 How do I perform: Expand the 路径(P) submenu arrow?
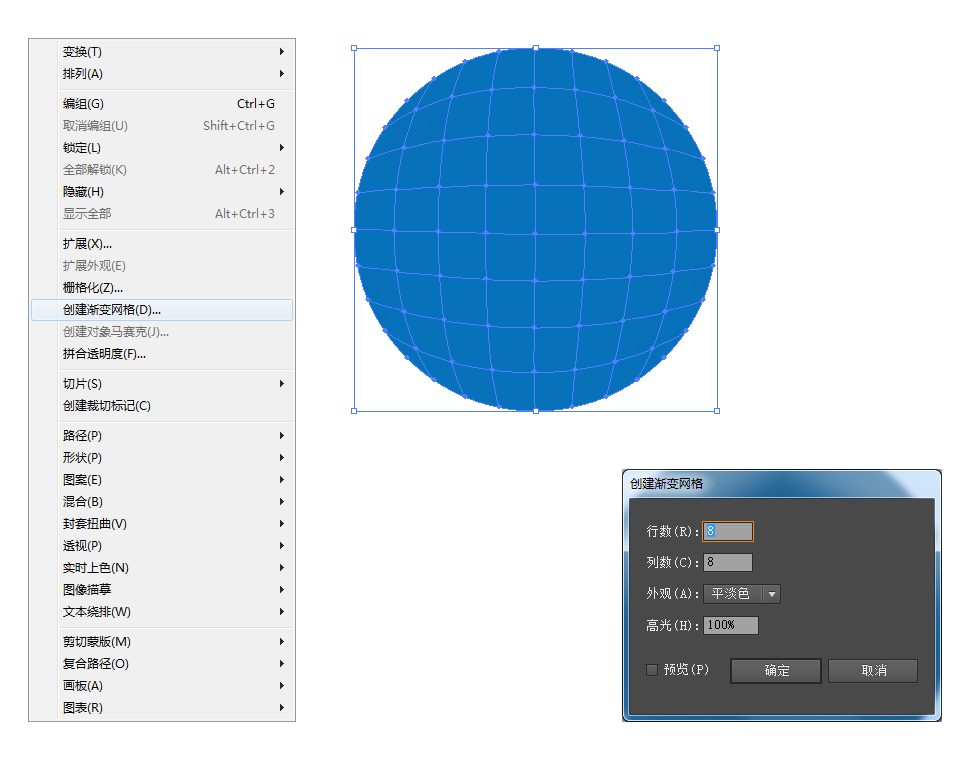pyautogui.click(x=282, y=436)
